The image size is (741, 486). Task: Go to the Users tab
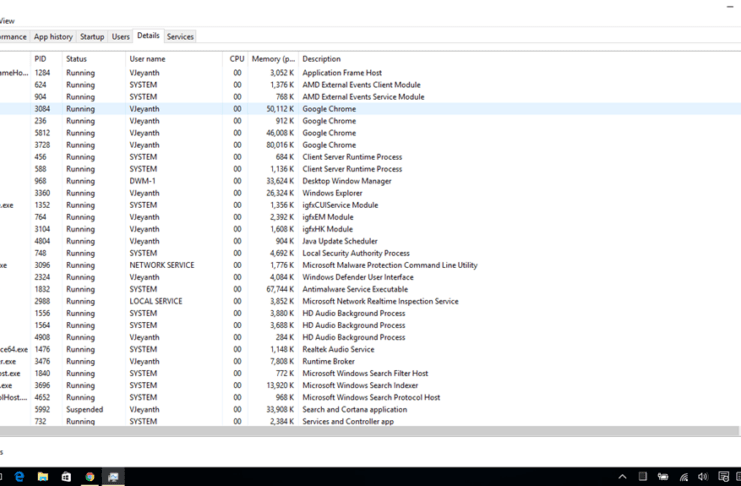pos(121,37)
